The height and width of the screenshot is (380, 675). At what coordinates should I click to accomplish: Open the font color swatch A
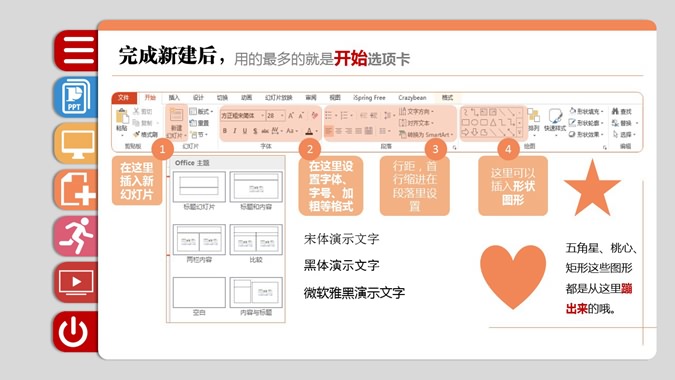coord(310,131)
